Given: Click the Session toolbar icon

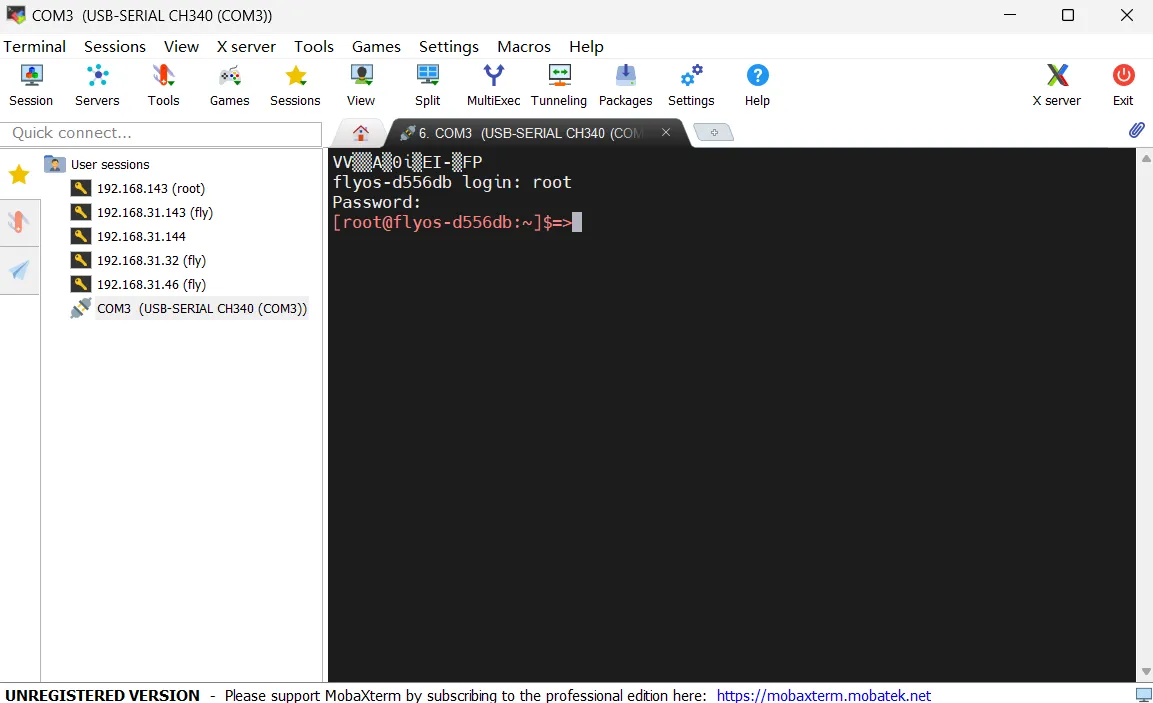Looking at the screenshot, I should point(31,85).
